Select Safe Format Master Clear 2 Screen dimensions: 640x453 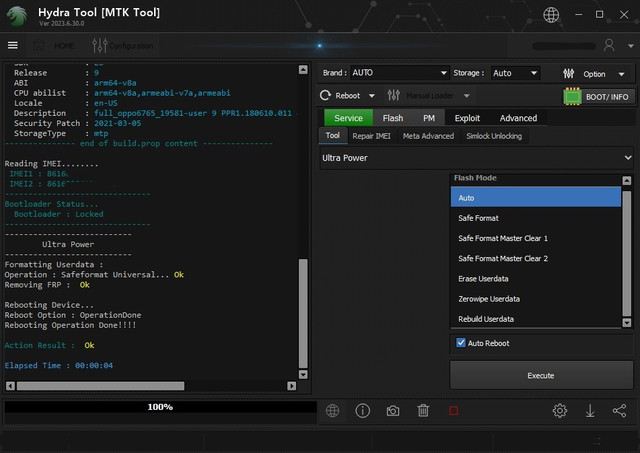tap(536, 258)
